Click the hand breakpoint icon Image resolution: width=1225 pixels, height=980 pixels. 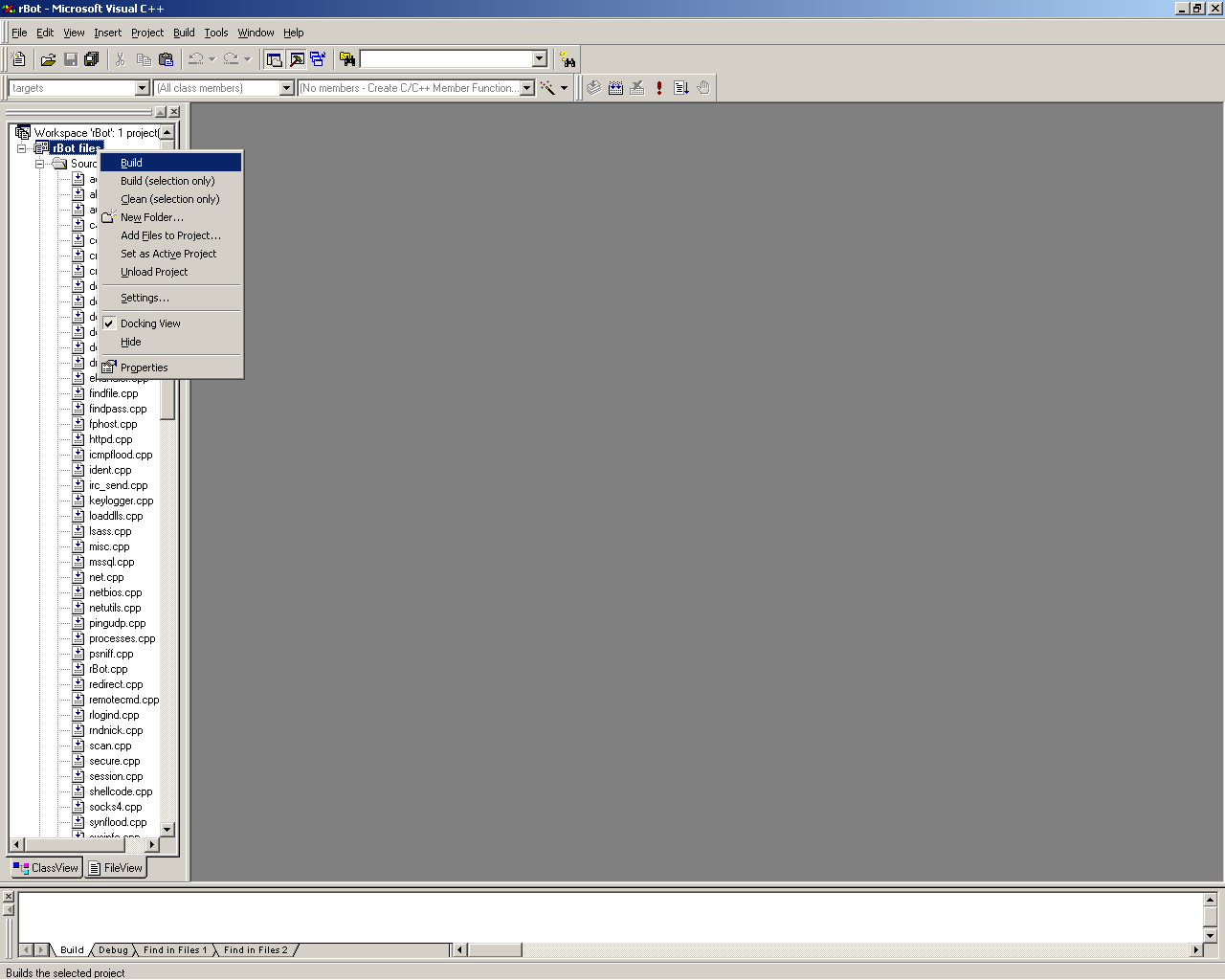703,88
